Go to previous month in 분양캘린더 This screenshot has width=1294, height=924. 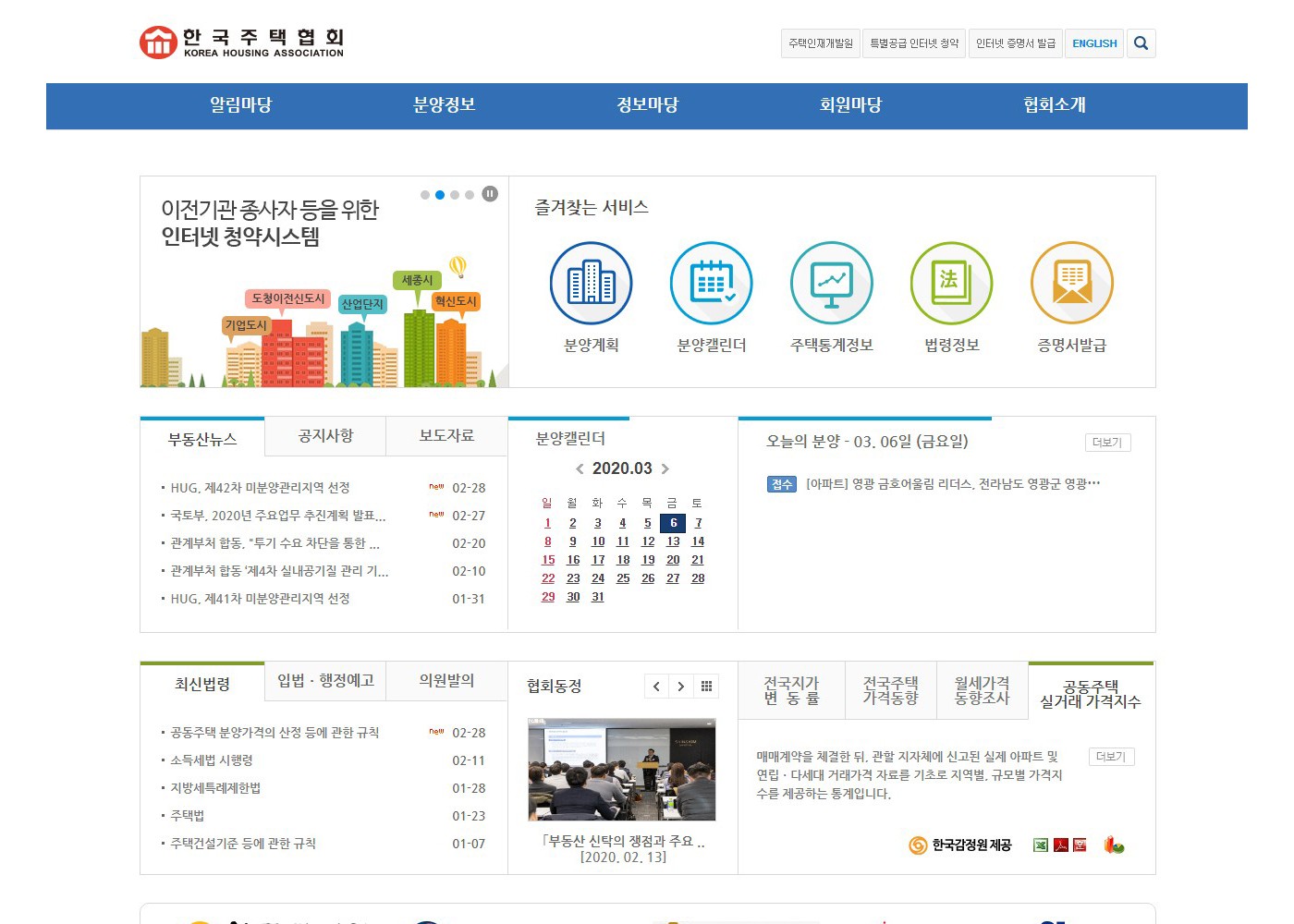coord(580,469)
